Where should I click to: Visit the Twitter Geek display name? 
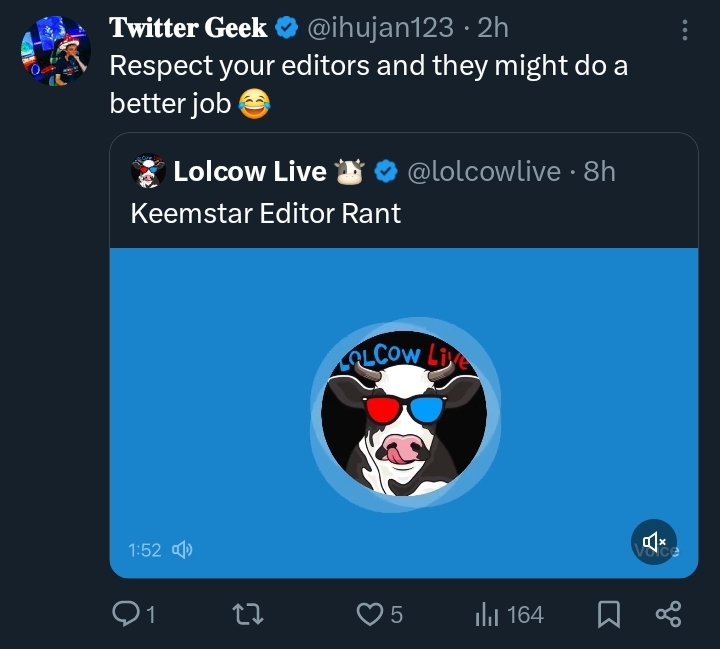[x=188, y=28]
